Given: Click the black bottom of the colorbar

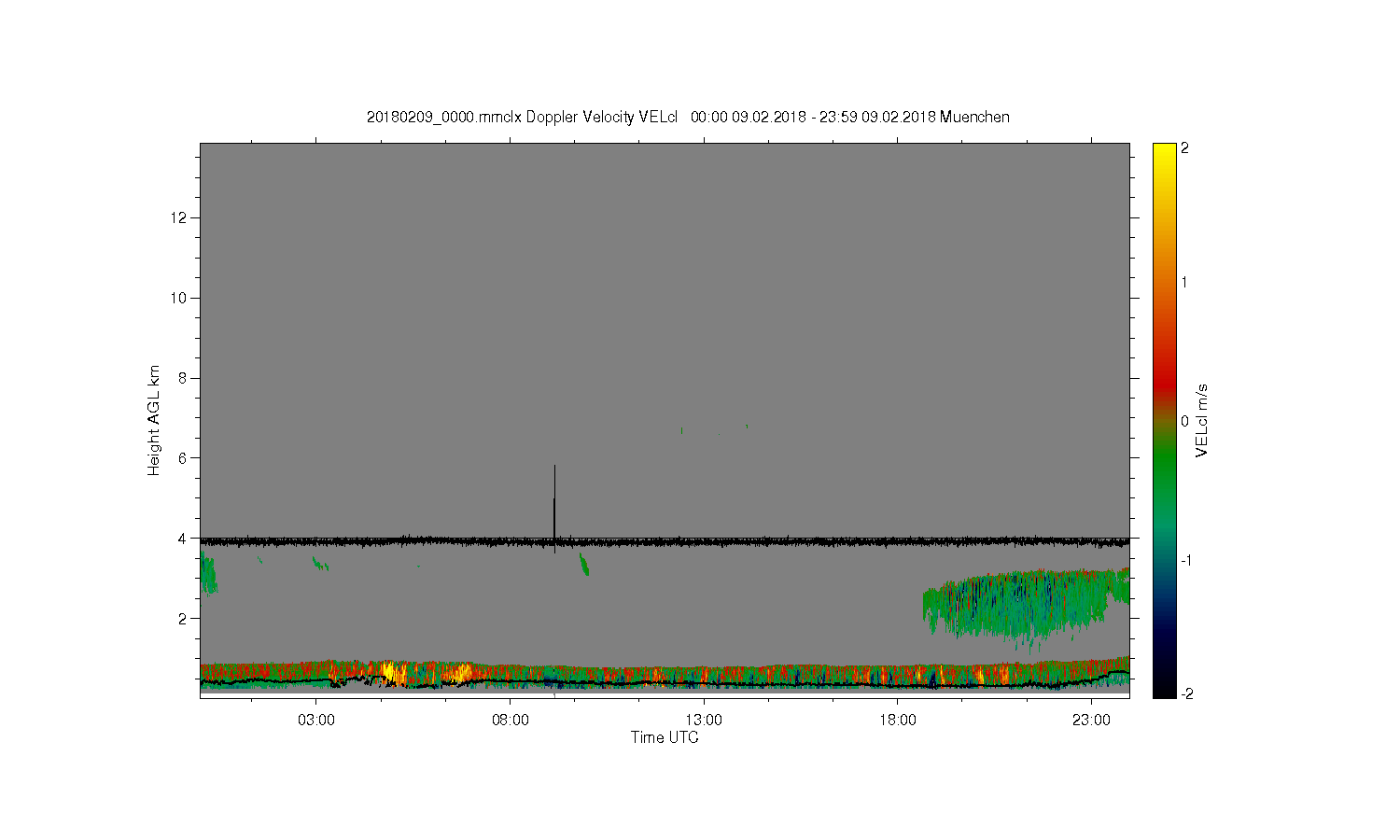Looking at the screenshot, I should (x=1164, y=686).
